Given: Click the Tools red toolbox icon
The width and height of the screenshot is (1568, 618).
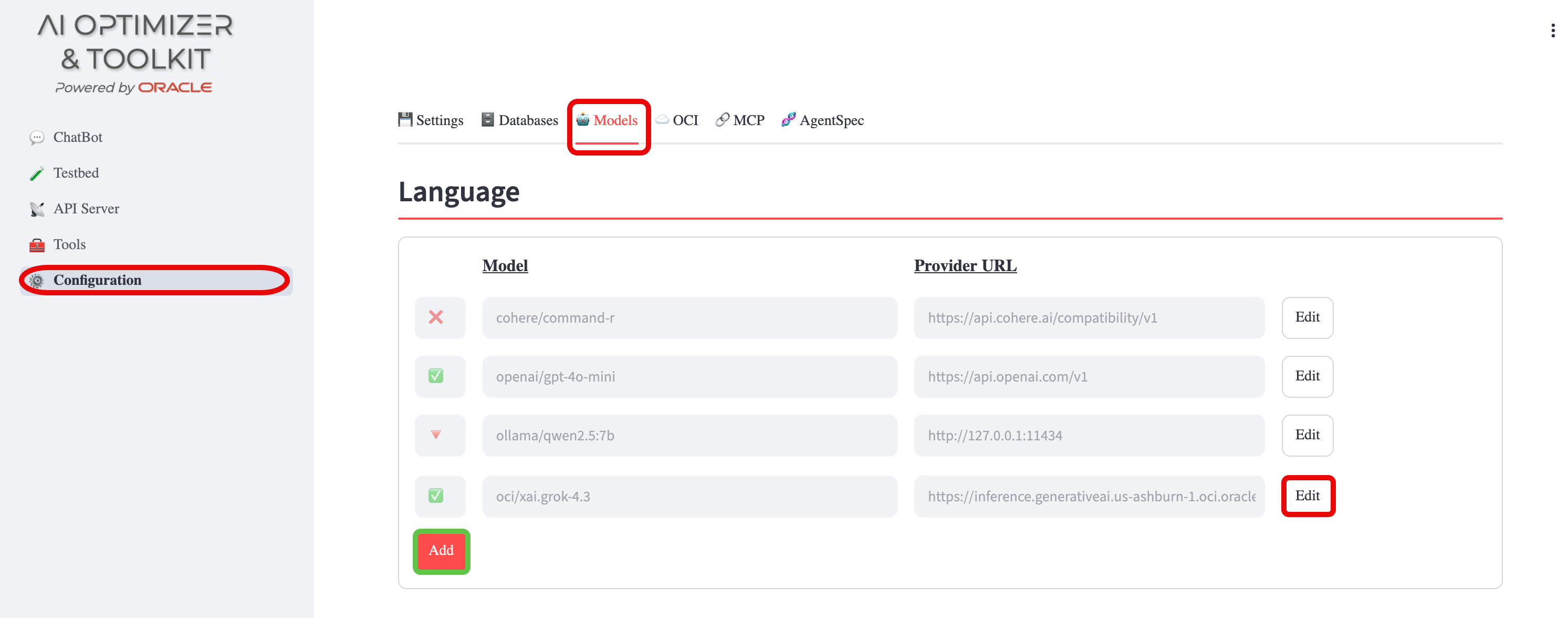Looking at the screenshot, I should click(37, 245).
